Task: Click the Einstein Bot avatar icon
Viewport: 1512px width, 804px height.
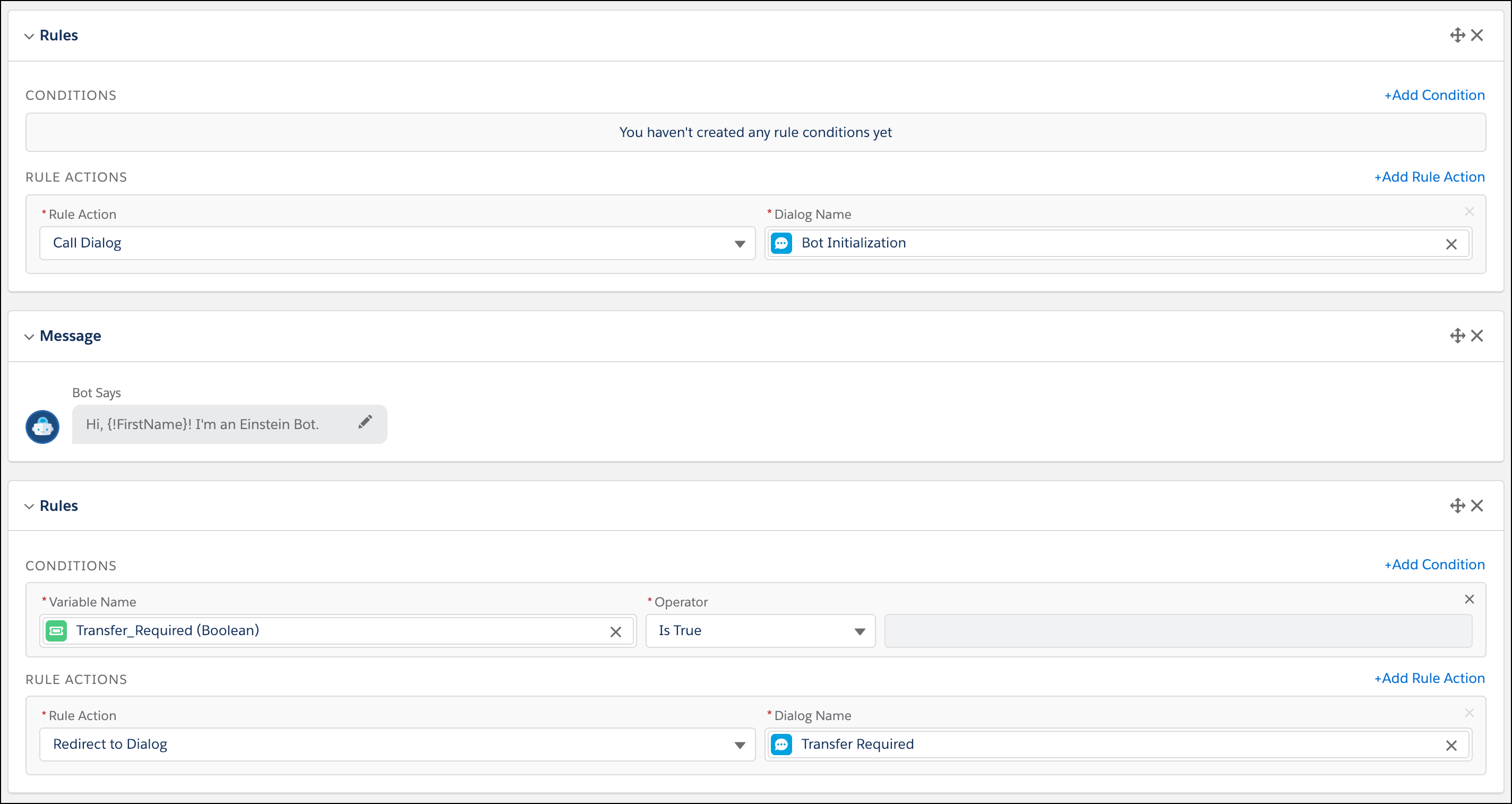Action: coord(41,426)
